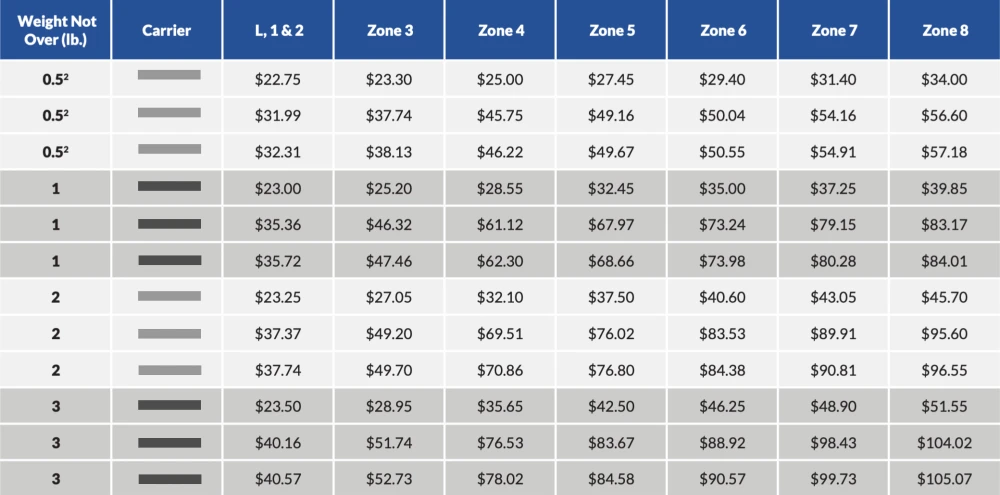Select the $67.97 cell in Zone 5

pos(612,225)
